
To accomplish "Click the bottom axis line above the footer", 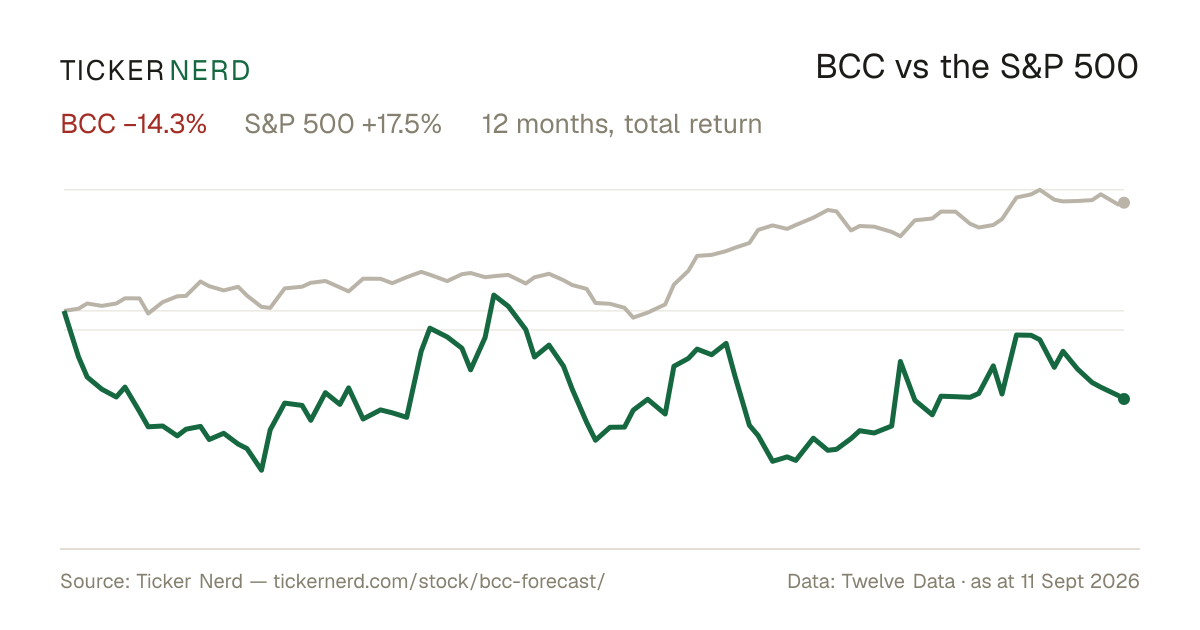I will (600, 548).
